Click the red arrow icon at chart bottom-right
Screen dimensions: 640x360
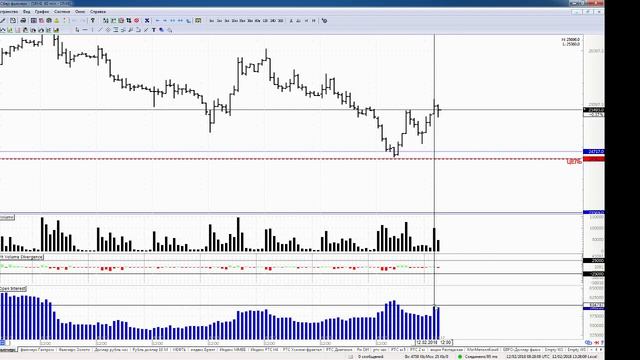click(x=596, y=342)
